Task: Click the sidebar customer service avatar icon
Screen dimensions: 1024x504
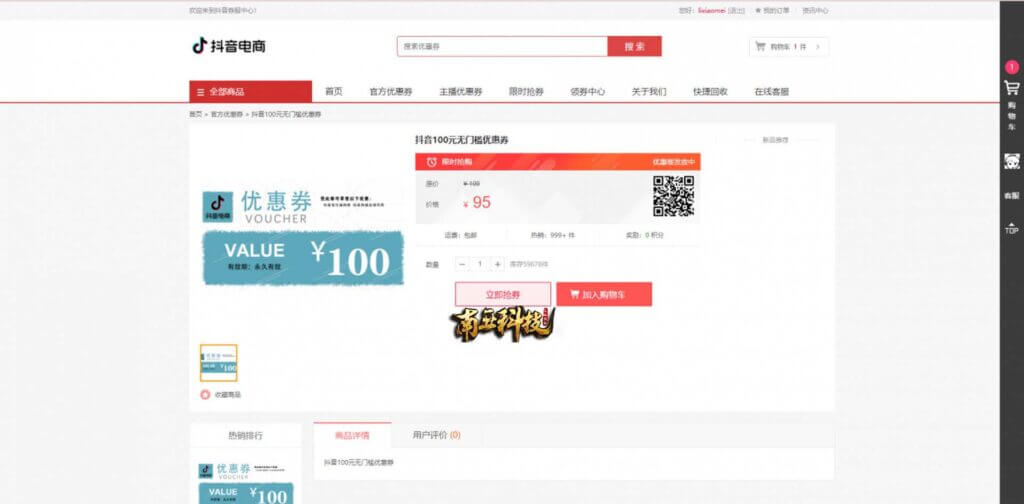Action: pyautogui.click(x=1012, y=161)
